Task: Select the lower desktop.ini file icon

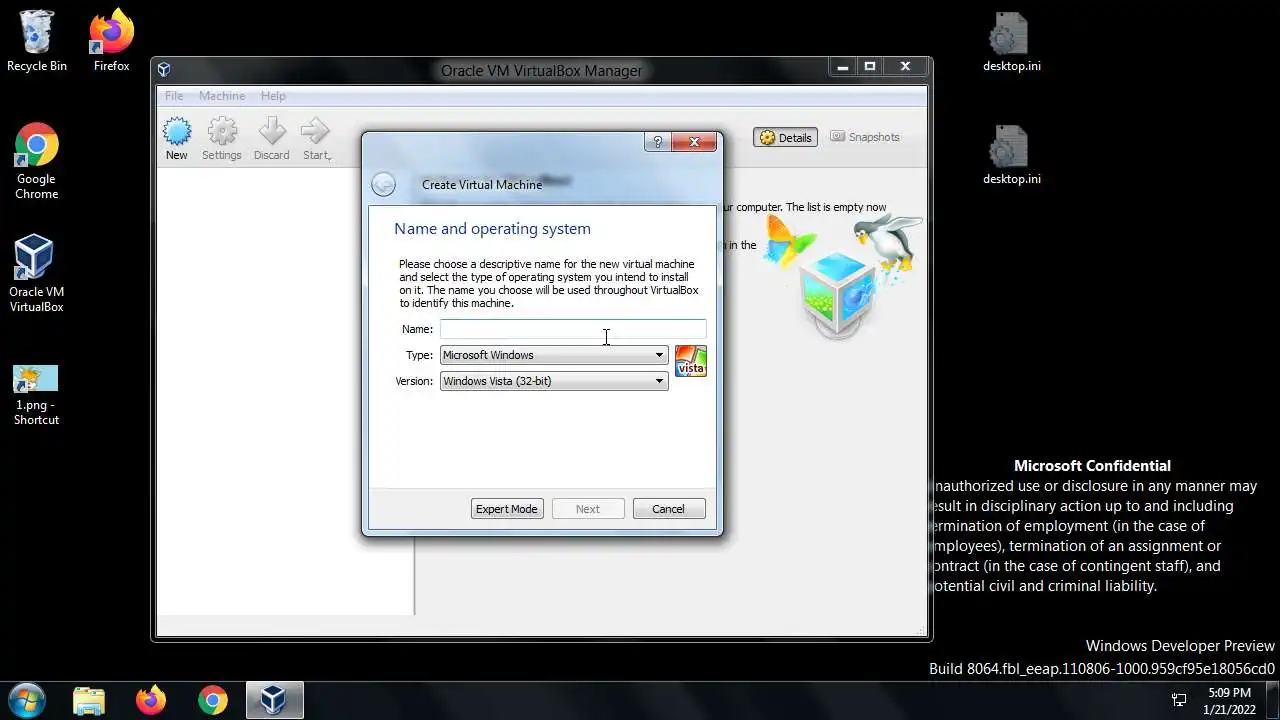Action: click(x=1011, y=155)
